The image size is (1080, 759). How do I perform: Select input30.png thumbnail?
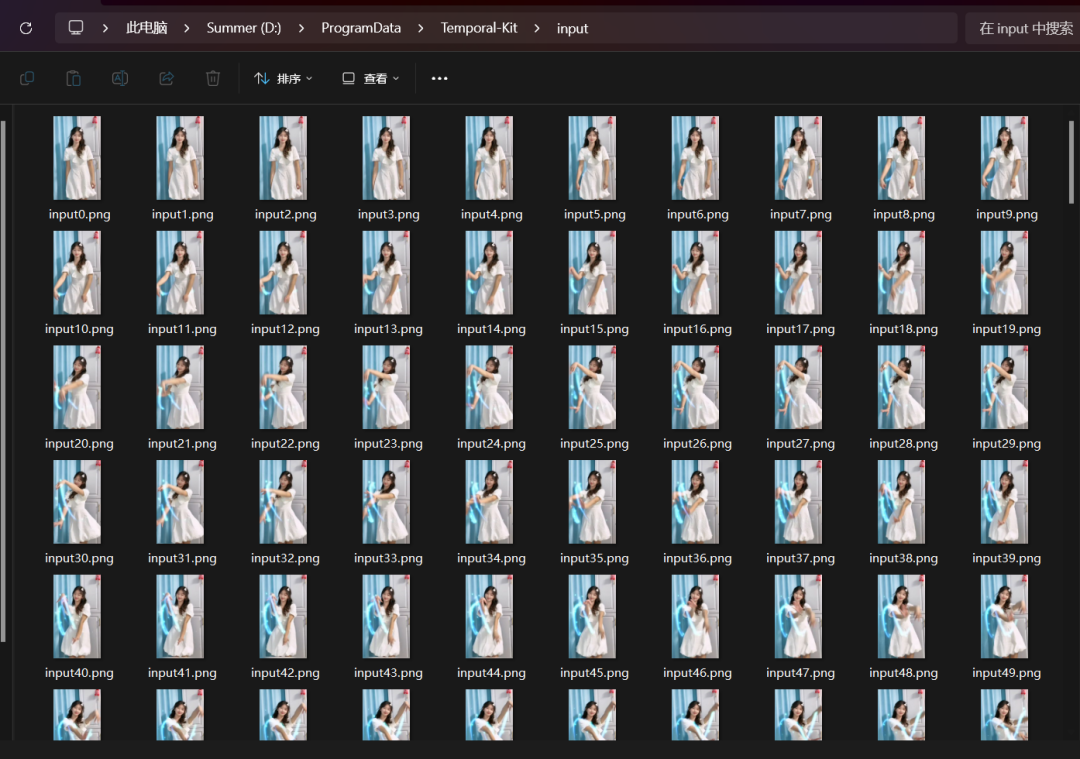pos(77,502)
